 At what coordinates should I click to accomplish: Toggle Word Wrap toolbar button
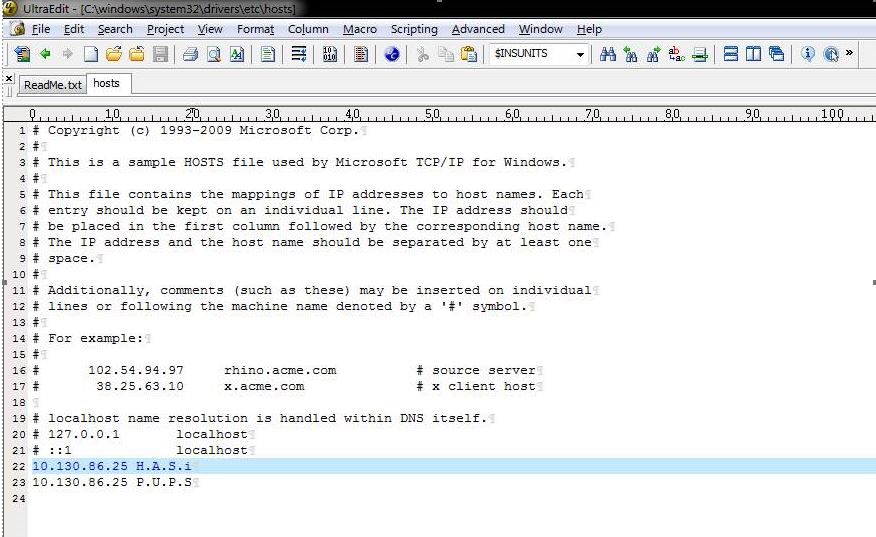298,55
